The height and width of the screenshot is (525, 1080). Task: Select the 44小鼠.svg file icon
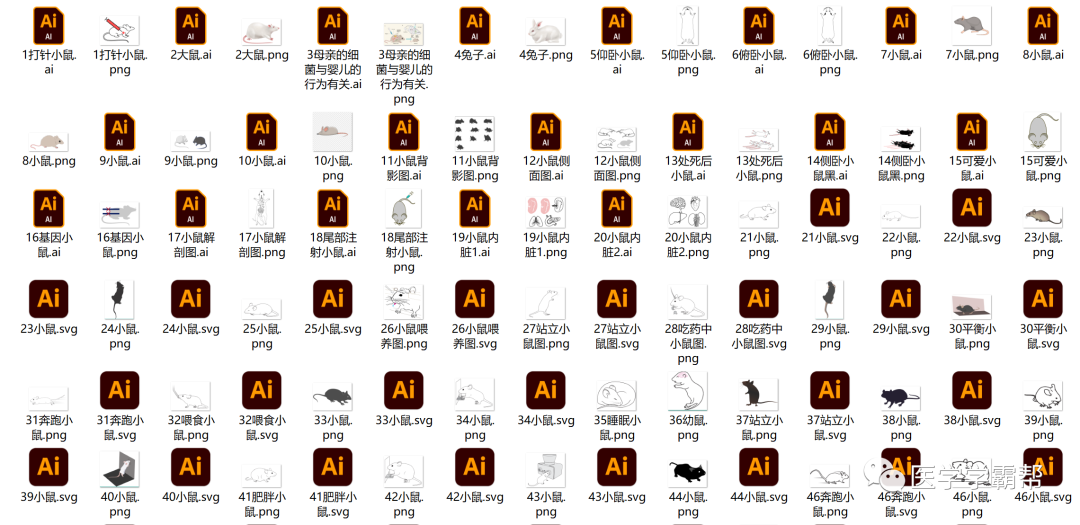[x=758, y=467]
